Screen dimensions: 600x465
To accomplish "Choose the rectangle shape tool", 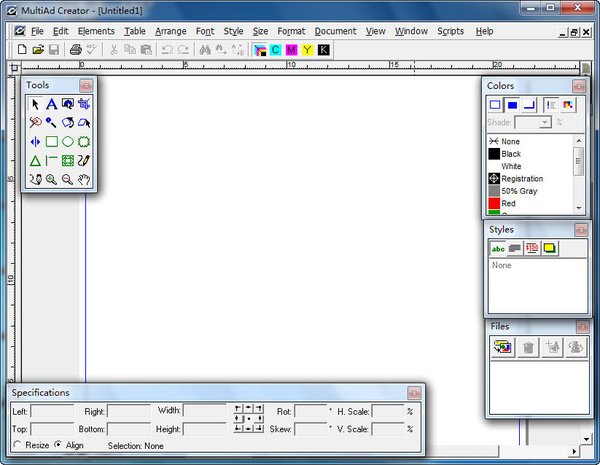I will click(51, 142).
